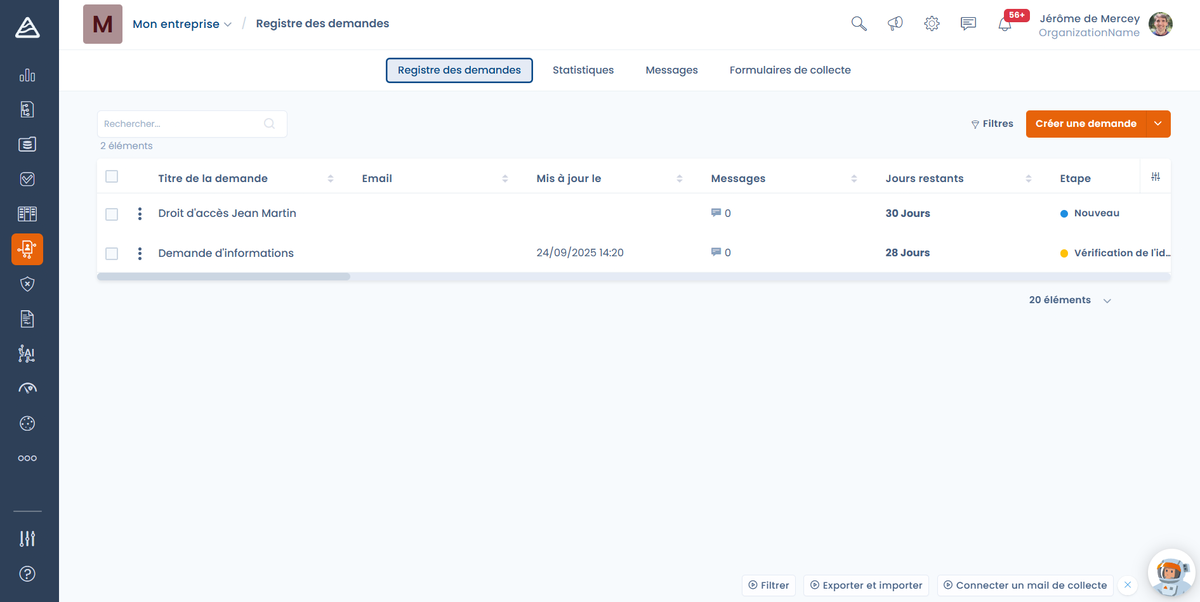Viewport: 1200px width, 602px height.
Task: Expand the 20 éléments page size selector
Action: (x=1070, y=300)
